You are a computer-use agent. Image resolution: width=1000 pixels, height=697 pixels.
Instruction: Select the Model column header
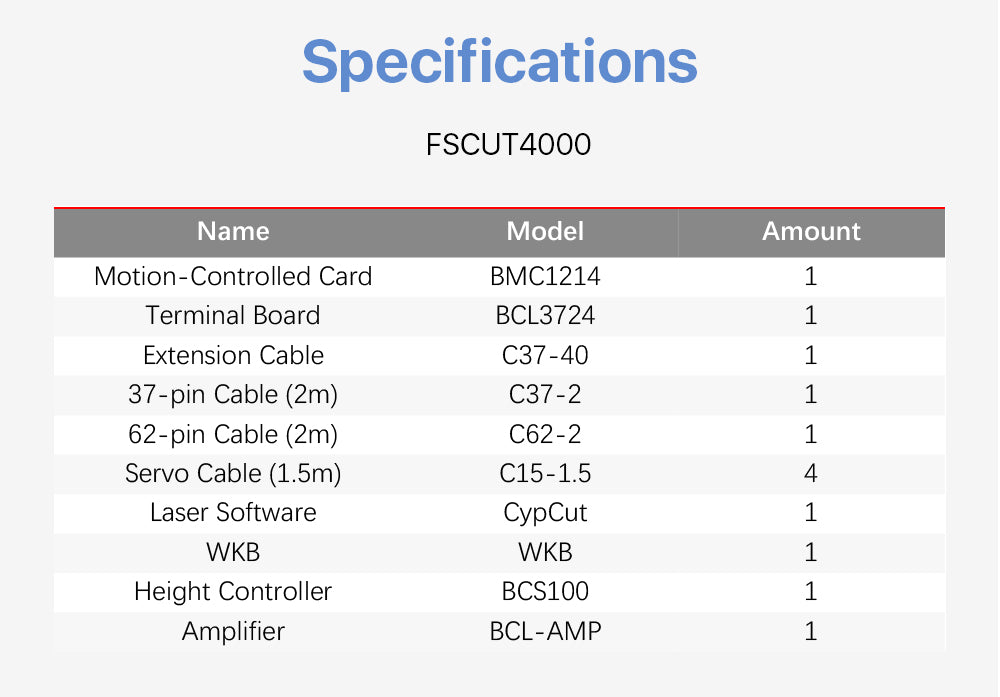pos(545,232)
